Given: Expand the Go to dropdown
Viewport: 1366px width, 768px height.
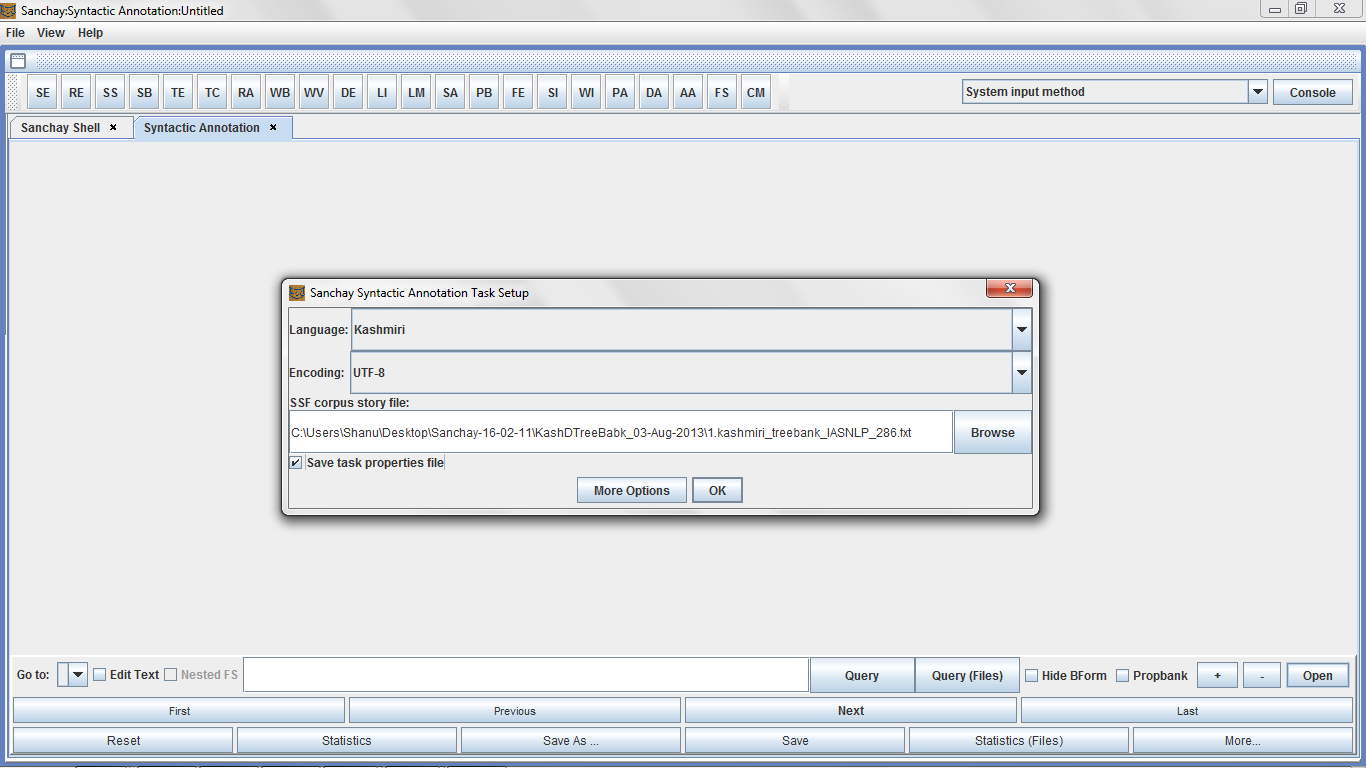Looking at the screenshot, I should 78,675.
